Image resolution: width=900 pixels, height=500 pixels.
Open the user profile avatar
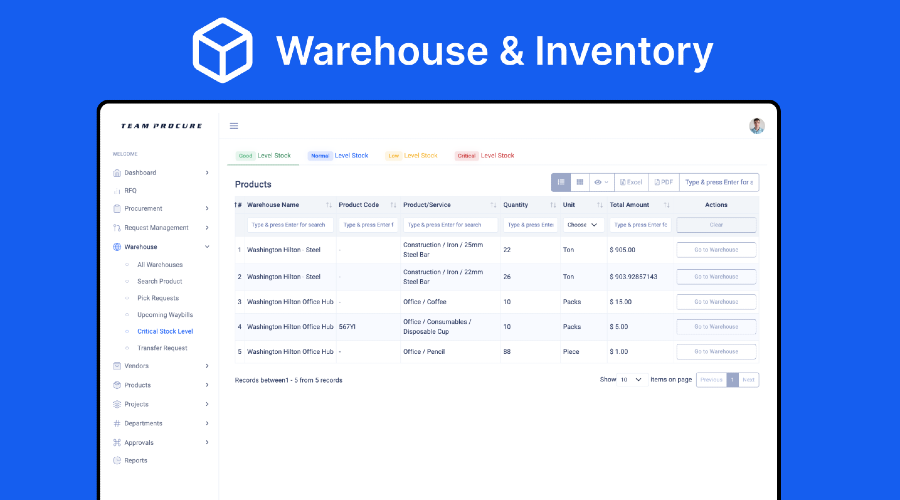pos(757,126)
